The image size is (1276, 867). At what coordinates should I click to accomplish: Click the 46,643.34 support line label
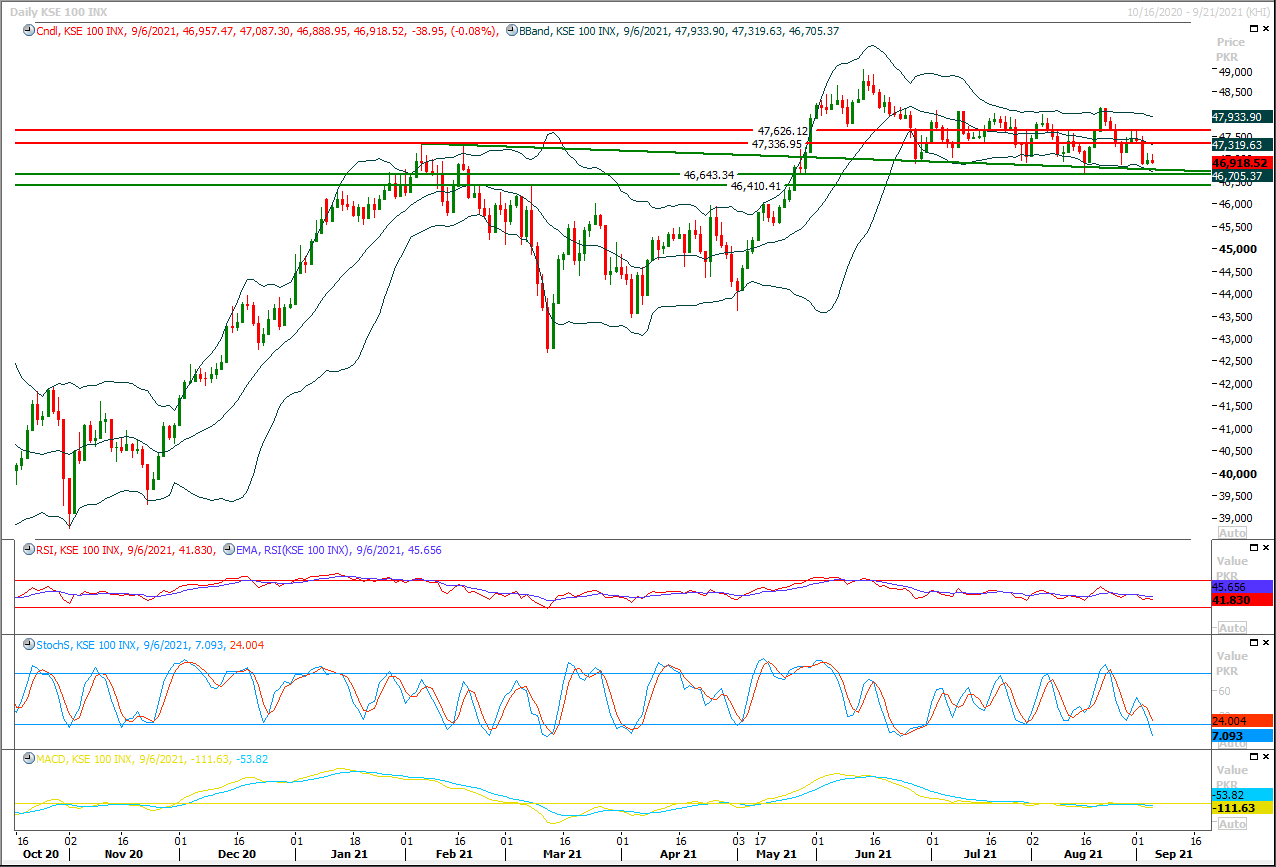(x=709, y=175)
